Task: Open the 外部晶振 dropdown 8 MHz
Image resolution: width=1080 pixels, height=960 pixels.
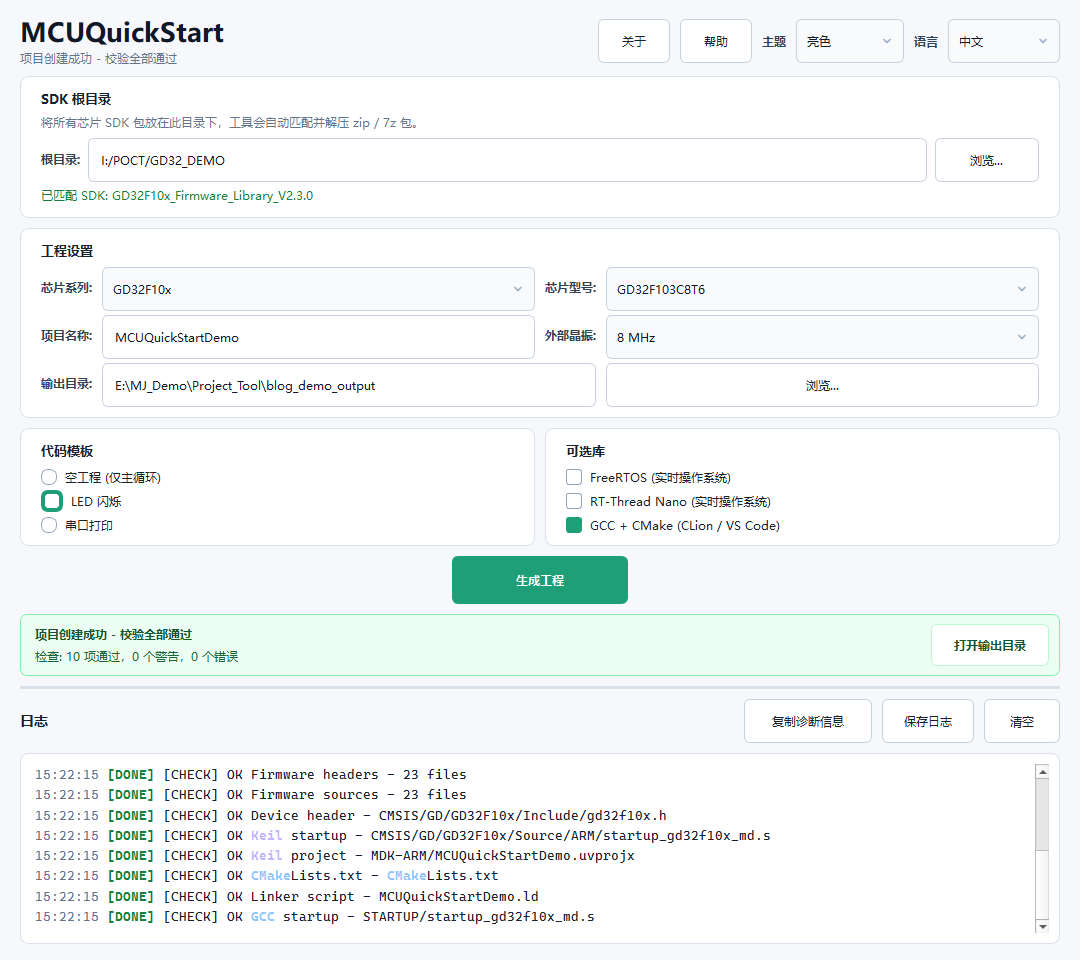Action: click(822, 337)
